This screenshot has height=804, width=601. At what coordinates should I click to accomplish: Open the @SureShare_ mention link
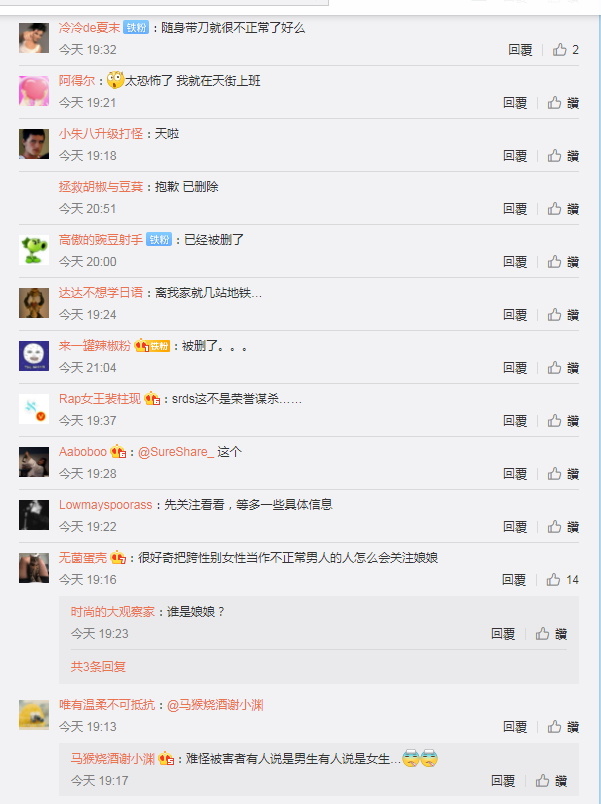click(x=176, y=452)
